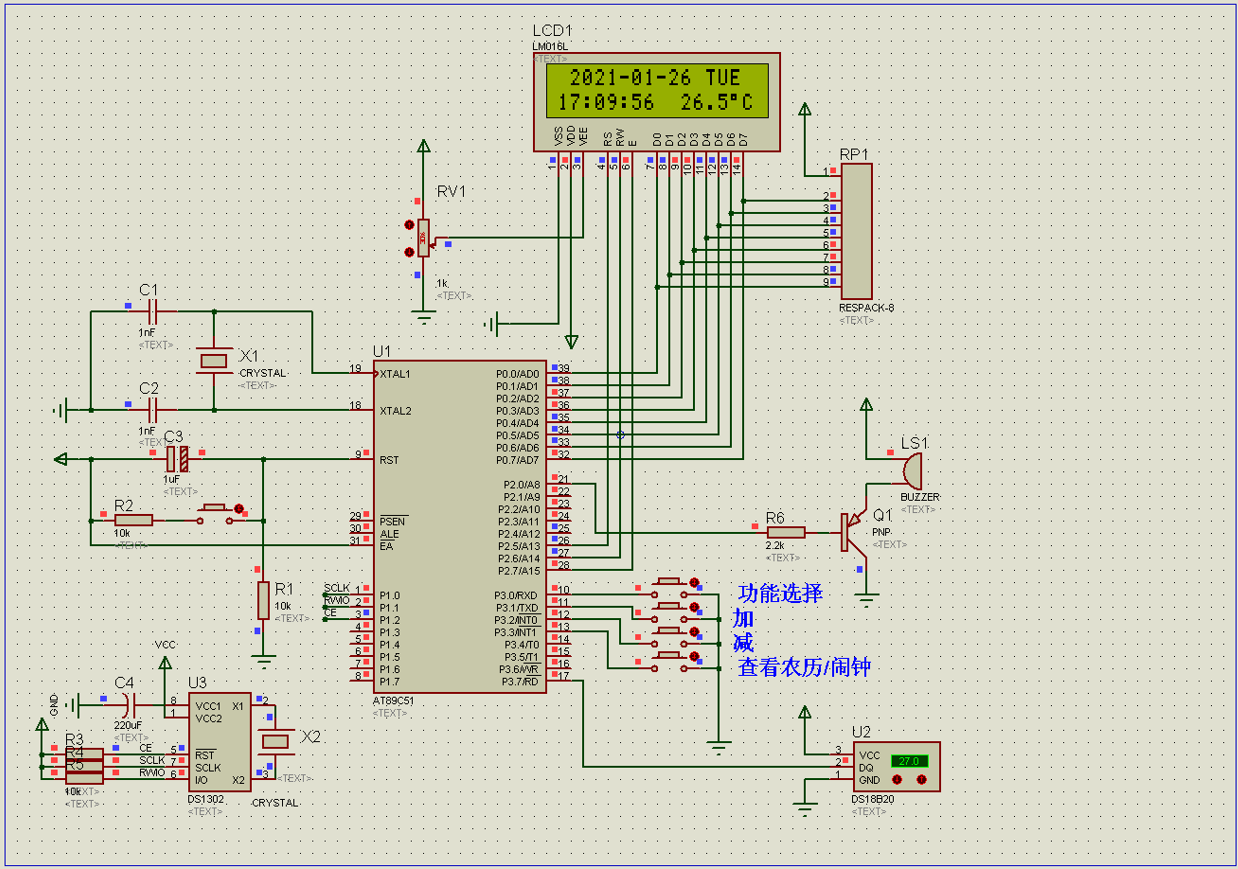Viewport: 1238px width, 869px height.
Task: Click LCD line showing 17:09:56 26.5°C
Action: click(x=655, y=102)
